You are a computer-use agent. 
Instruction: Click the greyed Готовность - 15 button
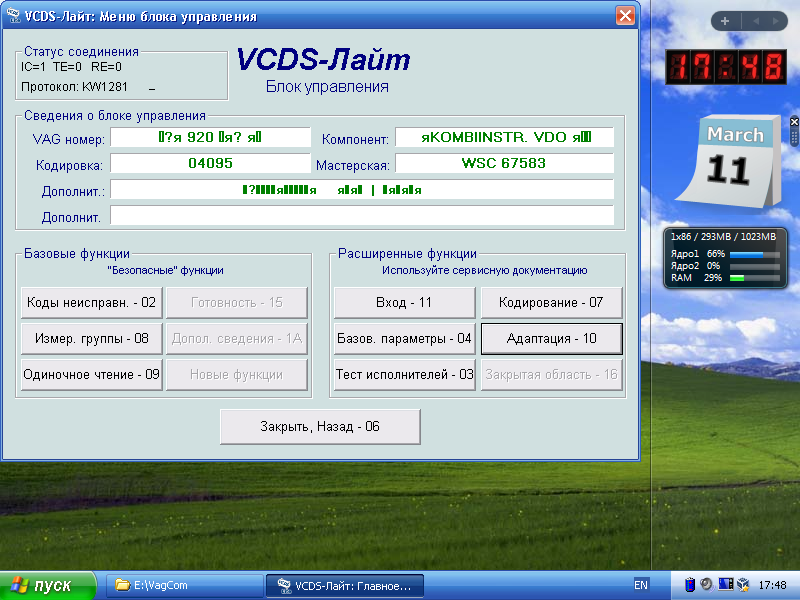coord(237,303)
